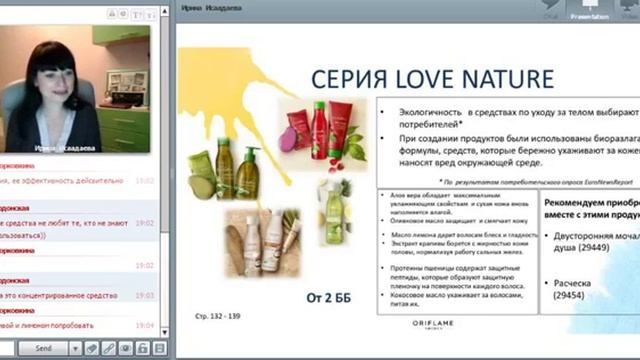Image resolution: width=640 pixels, height=360 pixels.
Task: Switch to the Chat tab with speech bubble
Action: click(550, 10)
